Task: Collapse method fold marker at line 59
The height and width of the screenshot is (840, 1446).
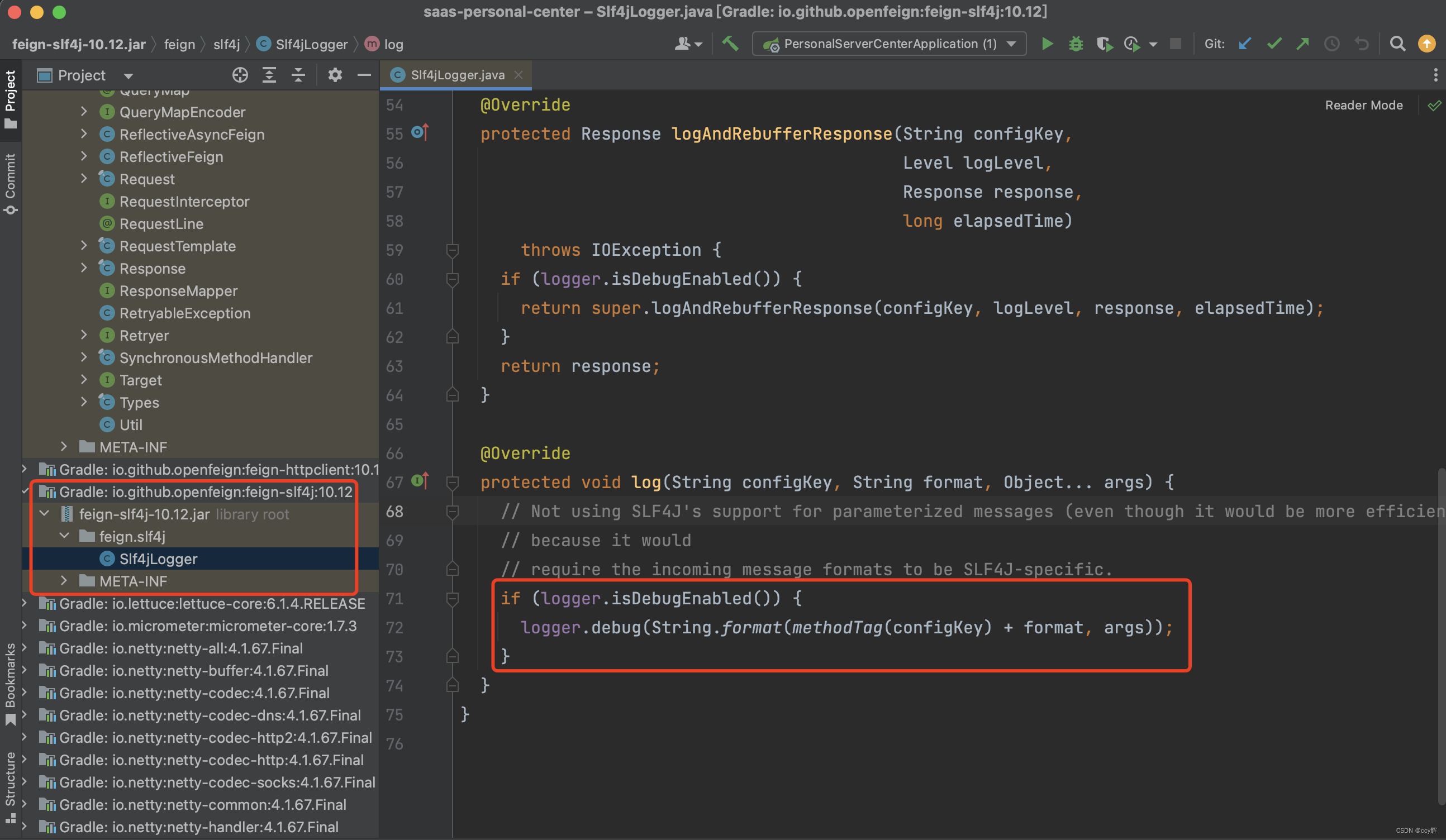Action: pos(452,250)
